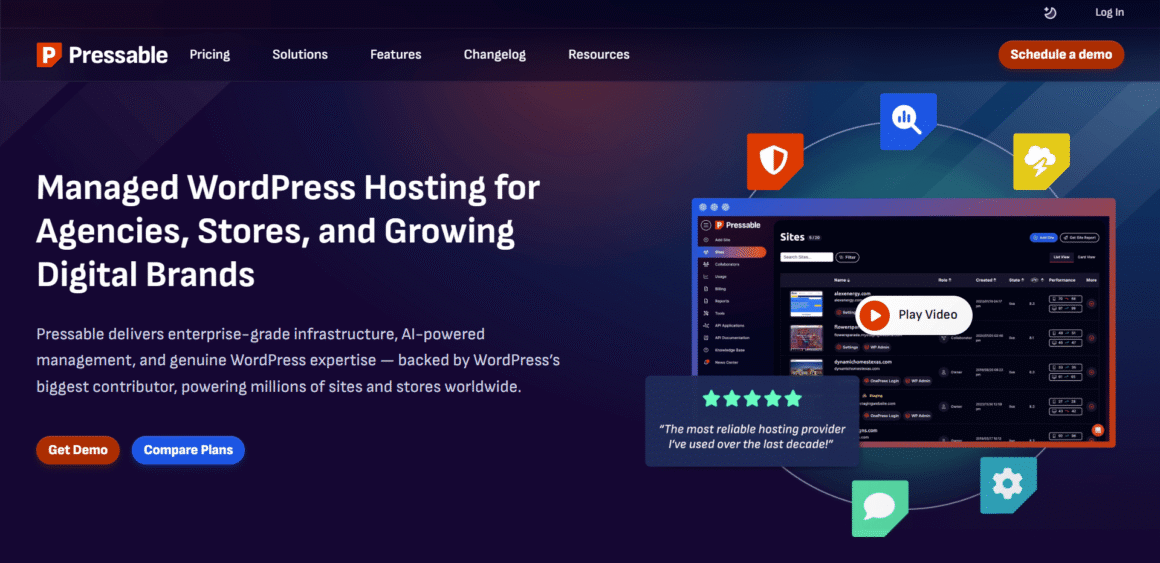Click the Schedule a demo button
1160x563 pixels.
(x=1061, y=55)
